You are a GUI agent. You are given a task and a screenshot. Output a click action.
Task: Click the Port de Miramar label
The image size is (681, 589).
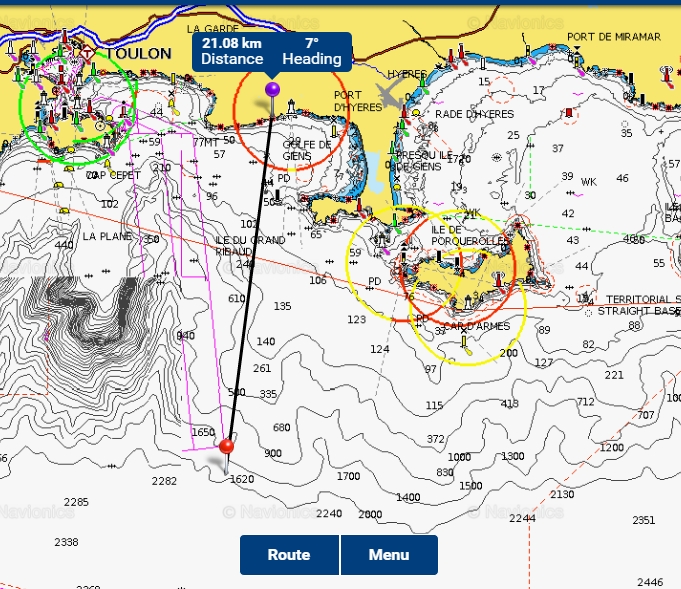point(614,37)
